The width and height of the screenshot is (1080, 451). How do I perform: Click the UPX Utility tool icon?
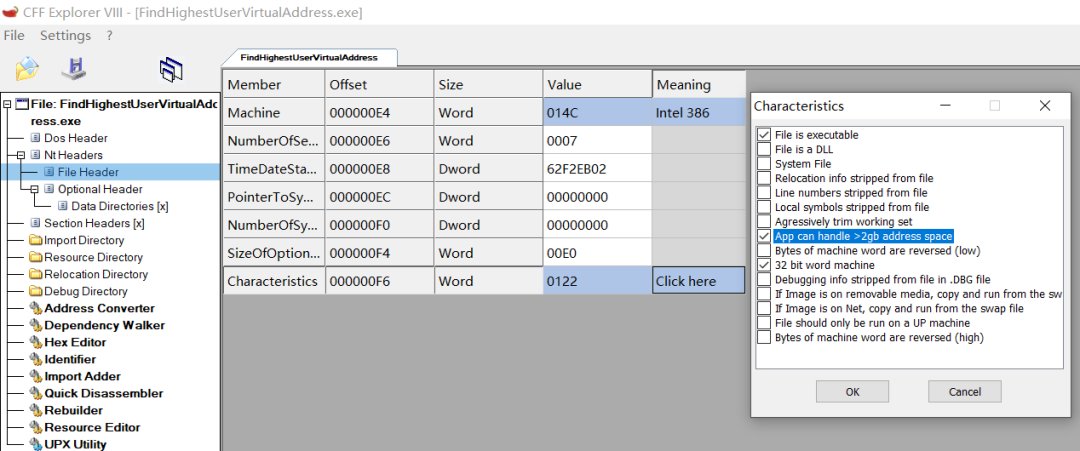[x=36, y=444]
